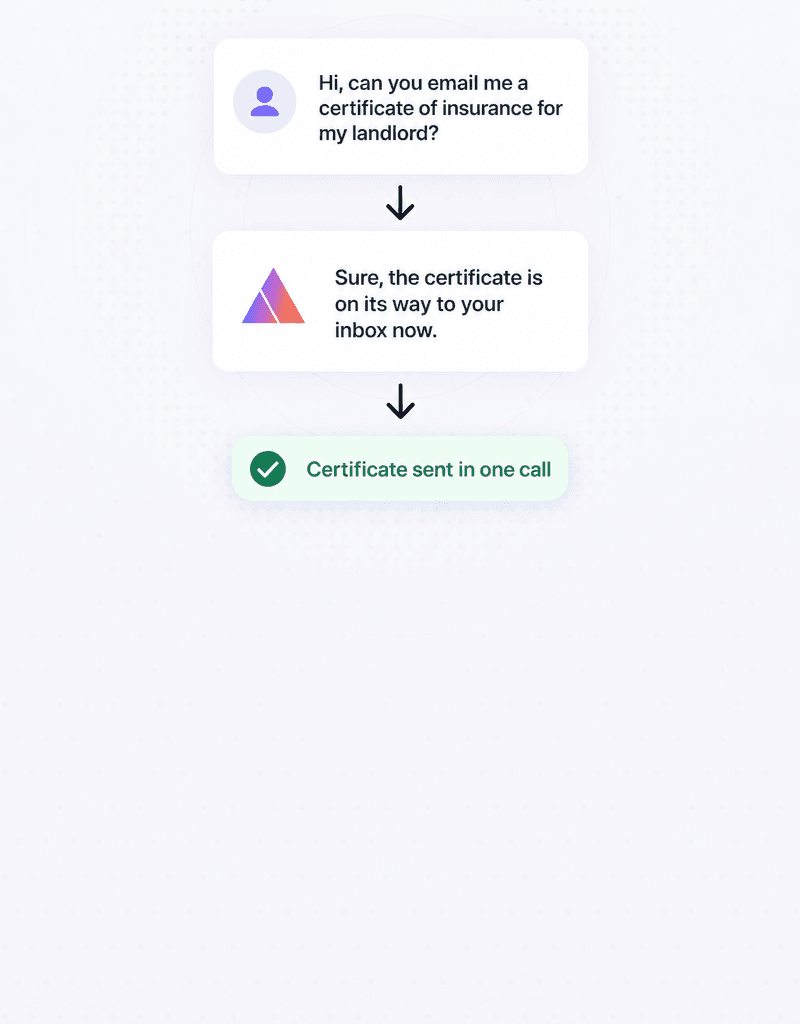This screenshot has height=1024, width=800.
Task: Click the line 'Sure, the certificate is'
Action: coord(439,278)
